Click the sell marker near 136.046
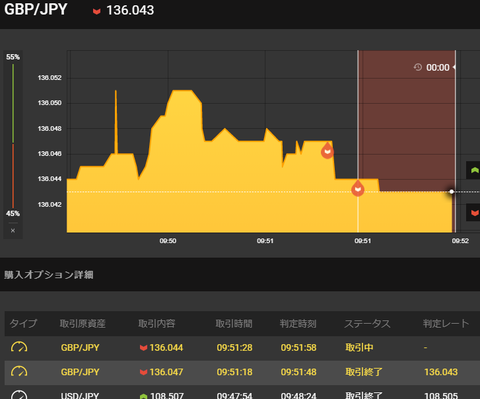This screenshot has width=480, height=399. tap(327, 151)
